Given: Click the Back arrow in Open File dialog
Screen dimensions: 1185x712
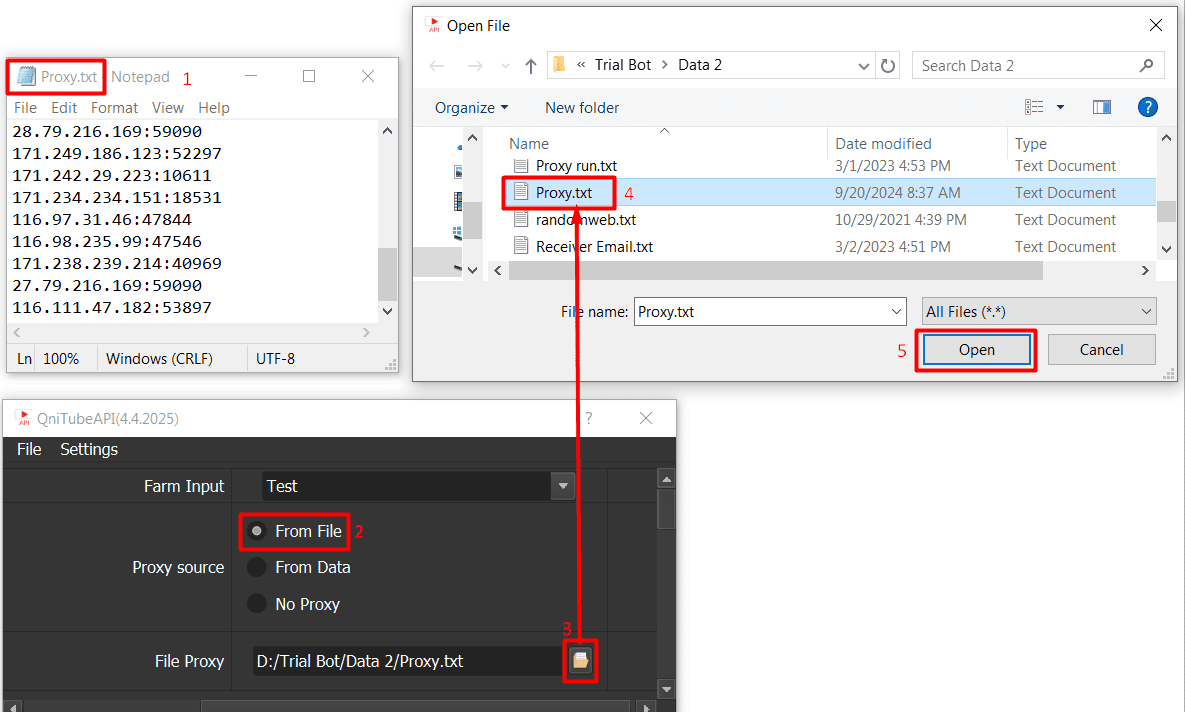Looking at the screenshot, I should [x=437, y=67].
